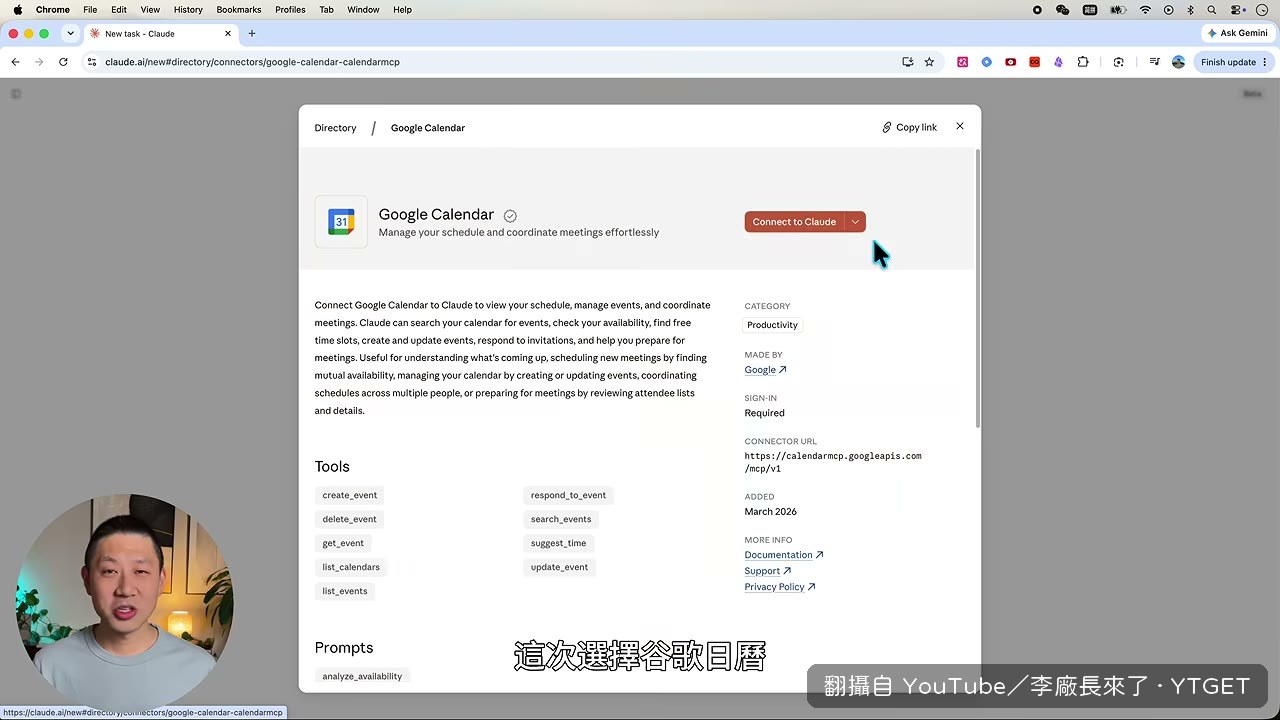Select the get_event tool chip

click(x=343, y=543)
